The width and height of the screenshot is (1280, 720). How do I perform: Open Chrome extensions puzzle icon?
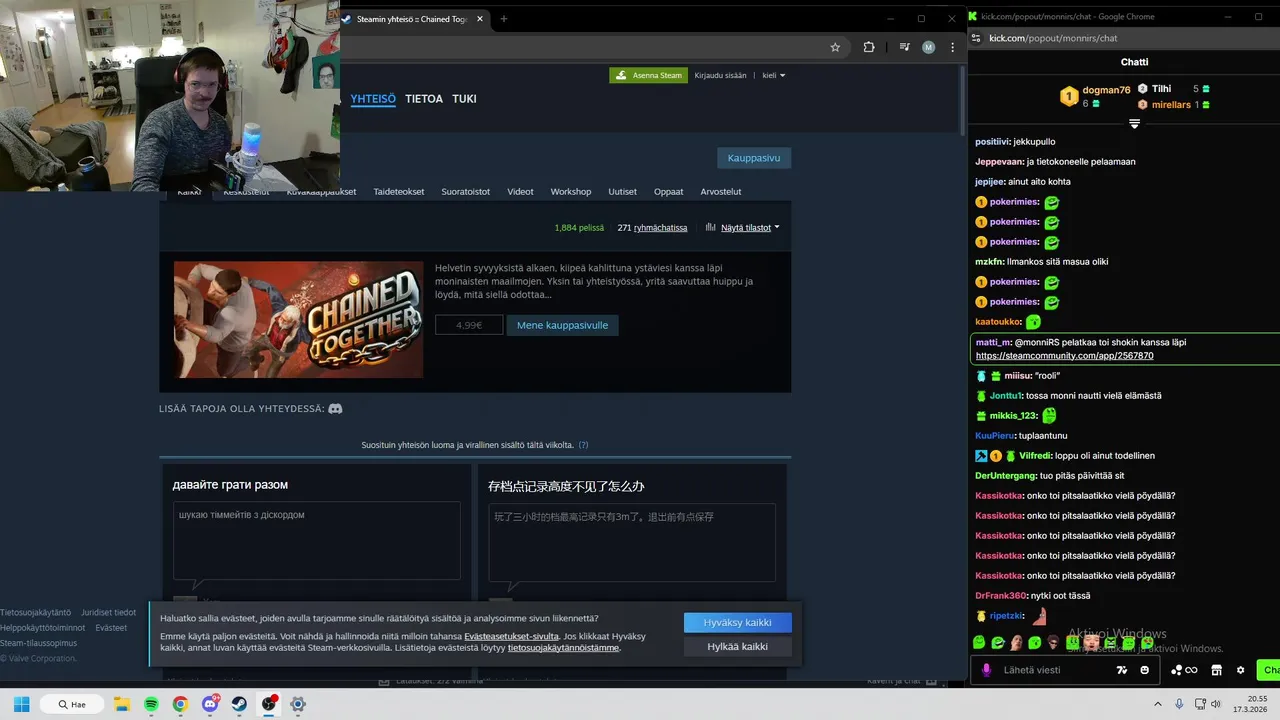(869, 47)
